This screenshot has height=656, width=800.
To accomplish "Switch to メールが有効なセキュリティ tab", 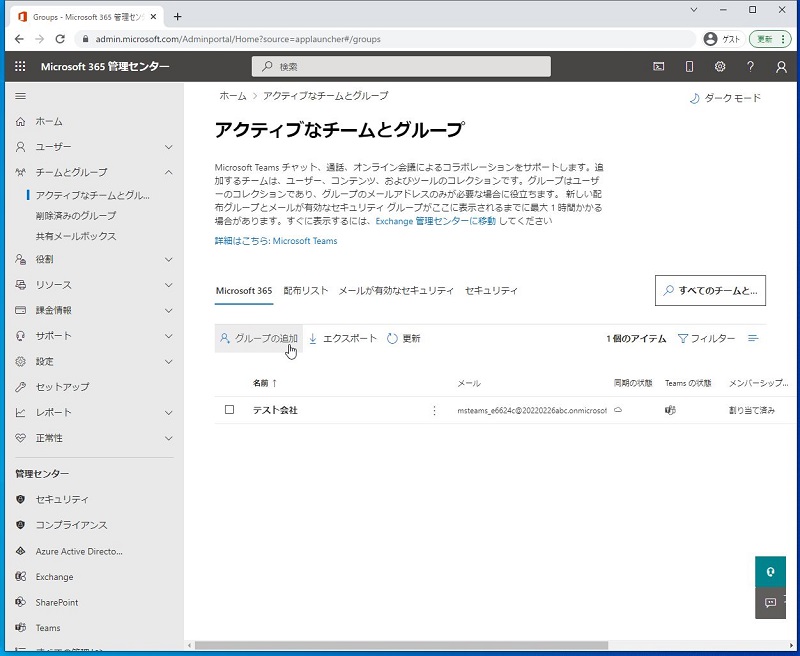I will [396, 291].
